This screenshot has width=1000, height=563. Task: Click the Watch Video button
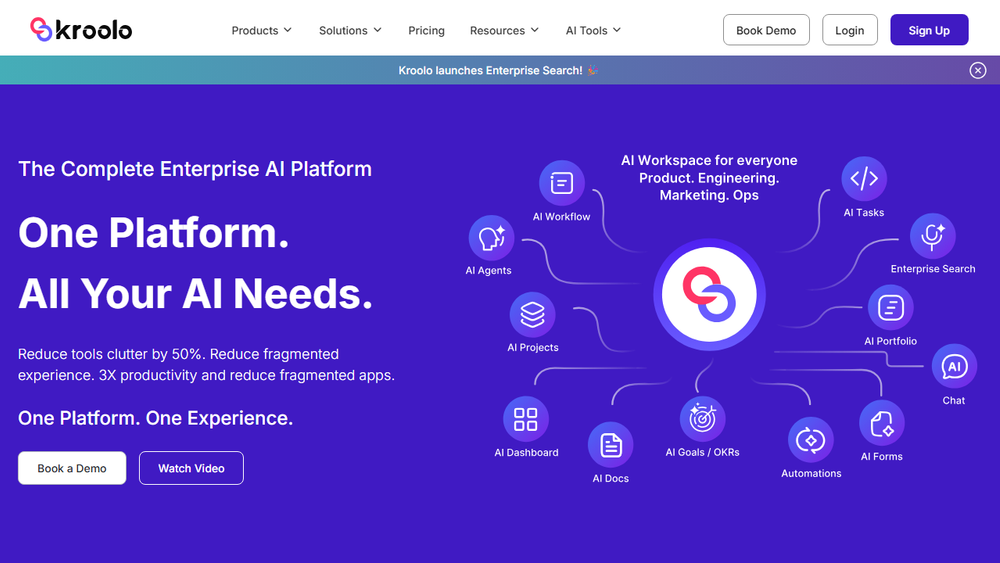pyautogui.click(x=191, y=468)
